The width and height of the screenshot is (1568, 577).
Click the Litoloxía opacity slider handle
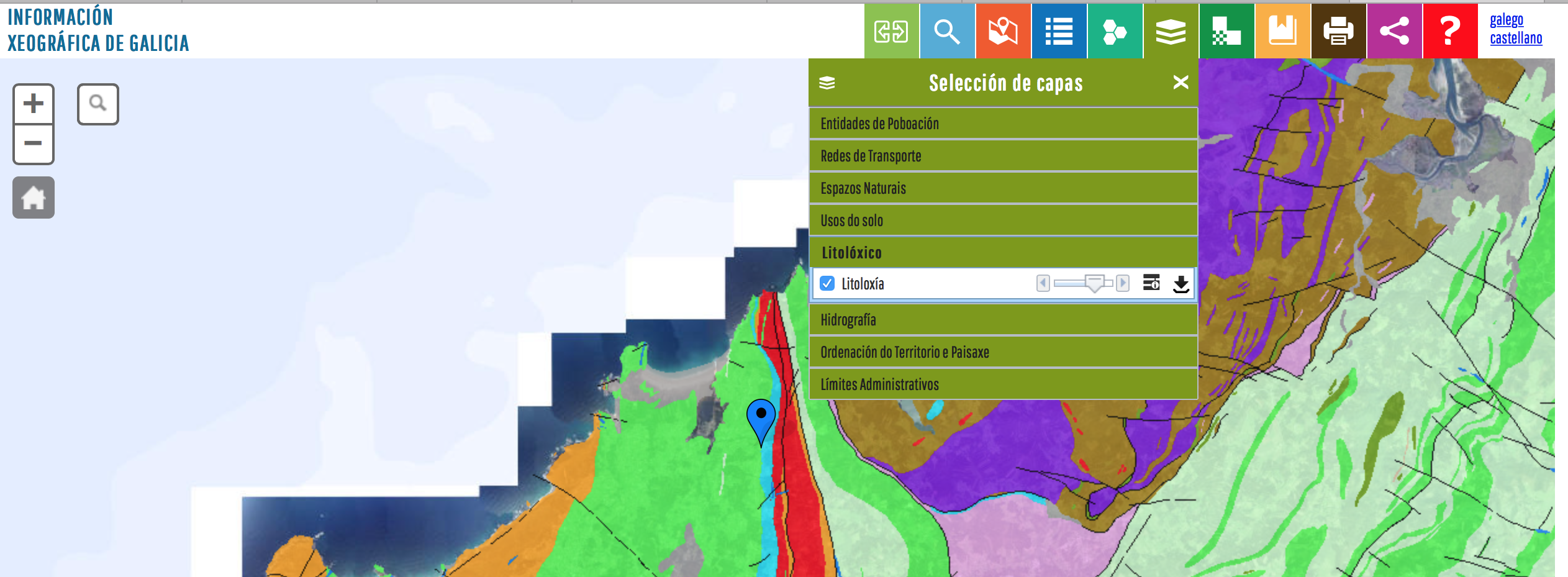tap(1094, 283)
